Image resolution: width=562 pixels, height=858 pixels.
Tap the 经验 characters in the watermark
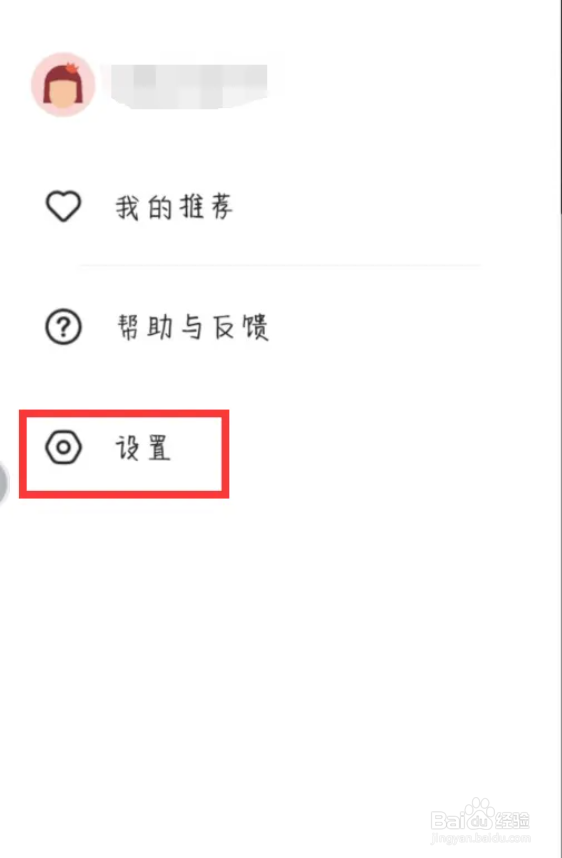pos(513,820)
